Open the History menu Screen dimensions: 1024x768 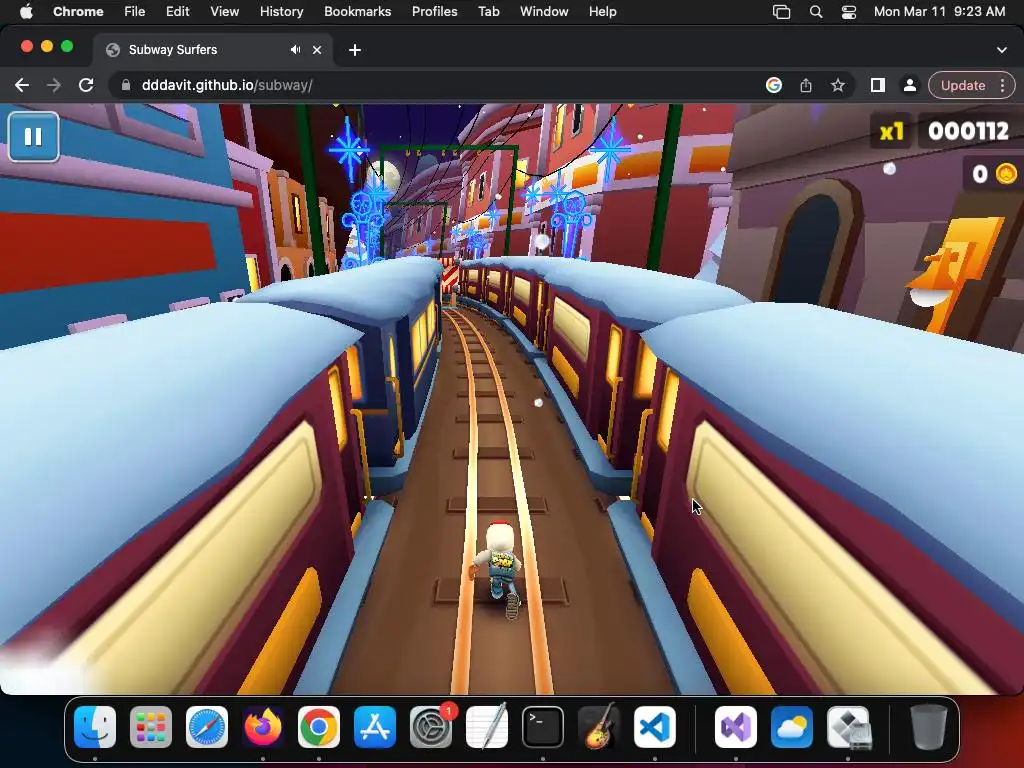point(281,11)
